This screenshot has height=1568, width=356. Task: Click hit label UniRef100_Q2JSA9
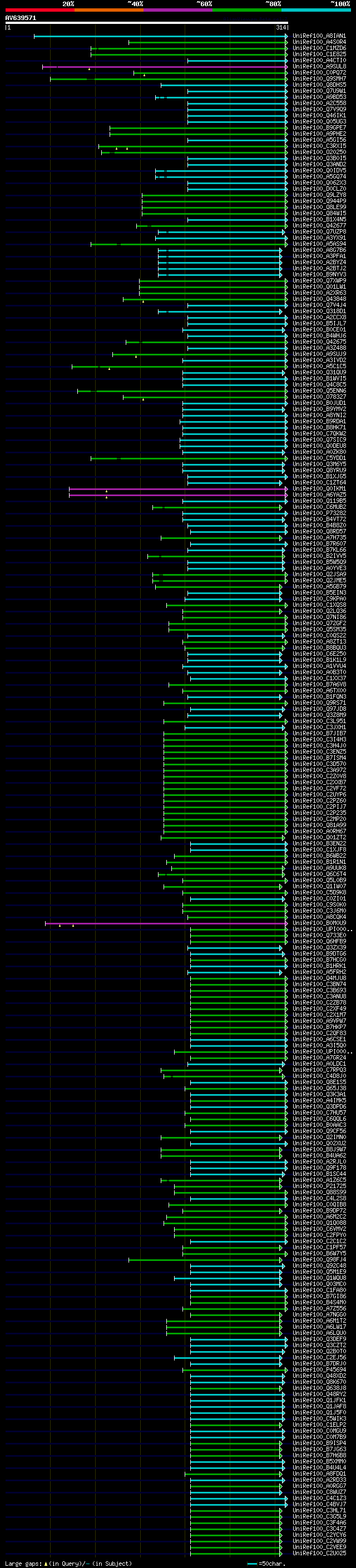point(319,574)
